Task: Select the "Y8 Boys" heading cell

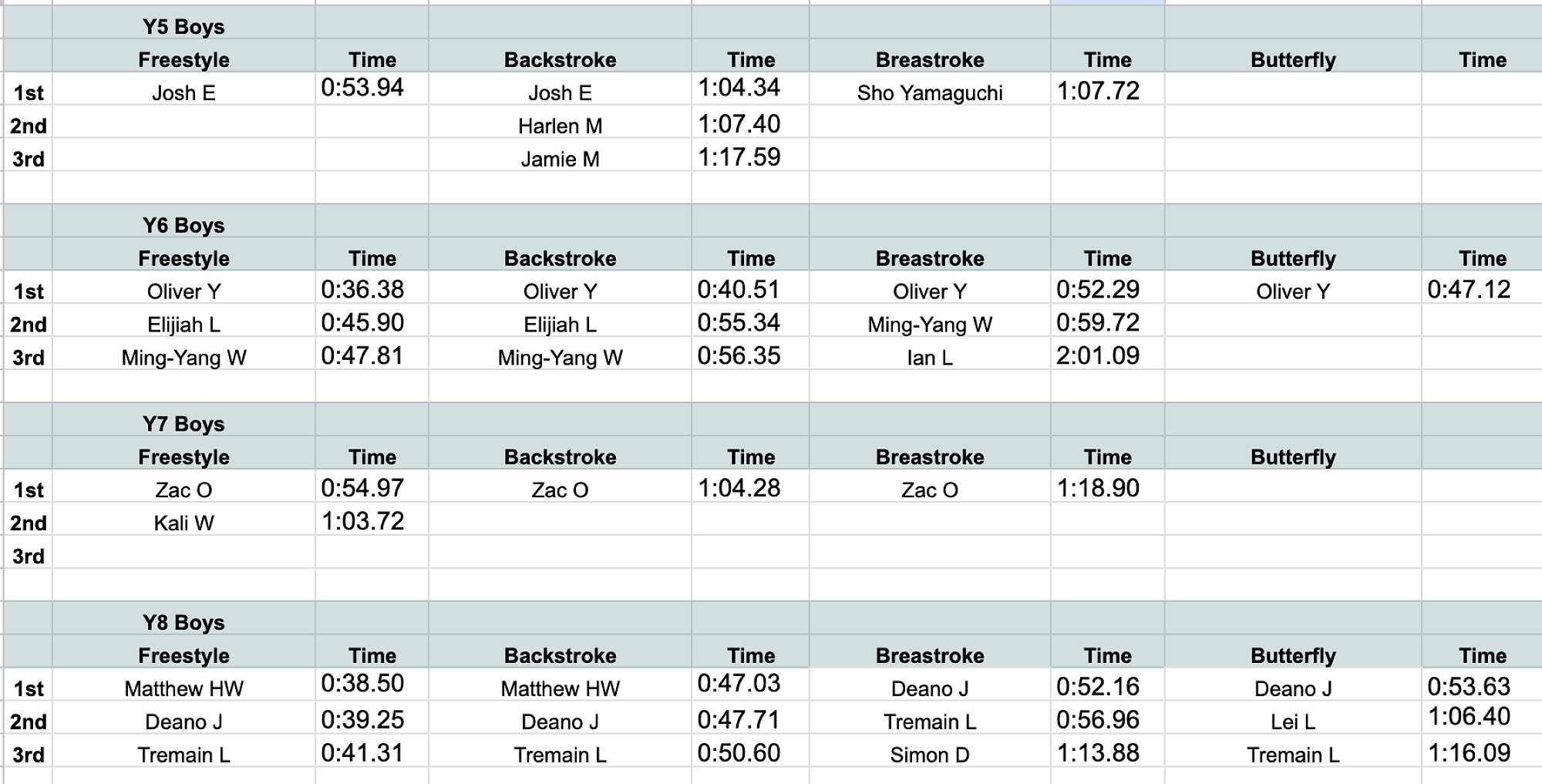Action: click(x=183, y=623)
